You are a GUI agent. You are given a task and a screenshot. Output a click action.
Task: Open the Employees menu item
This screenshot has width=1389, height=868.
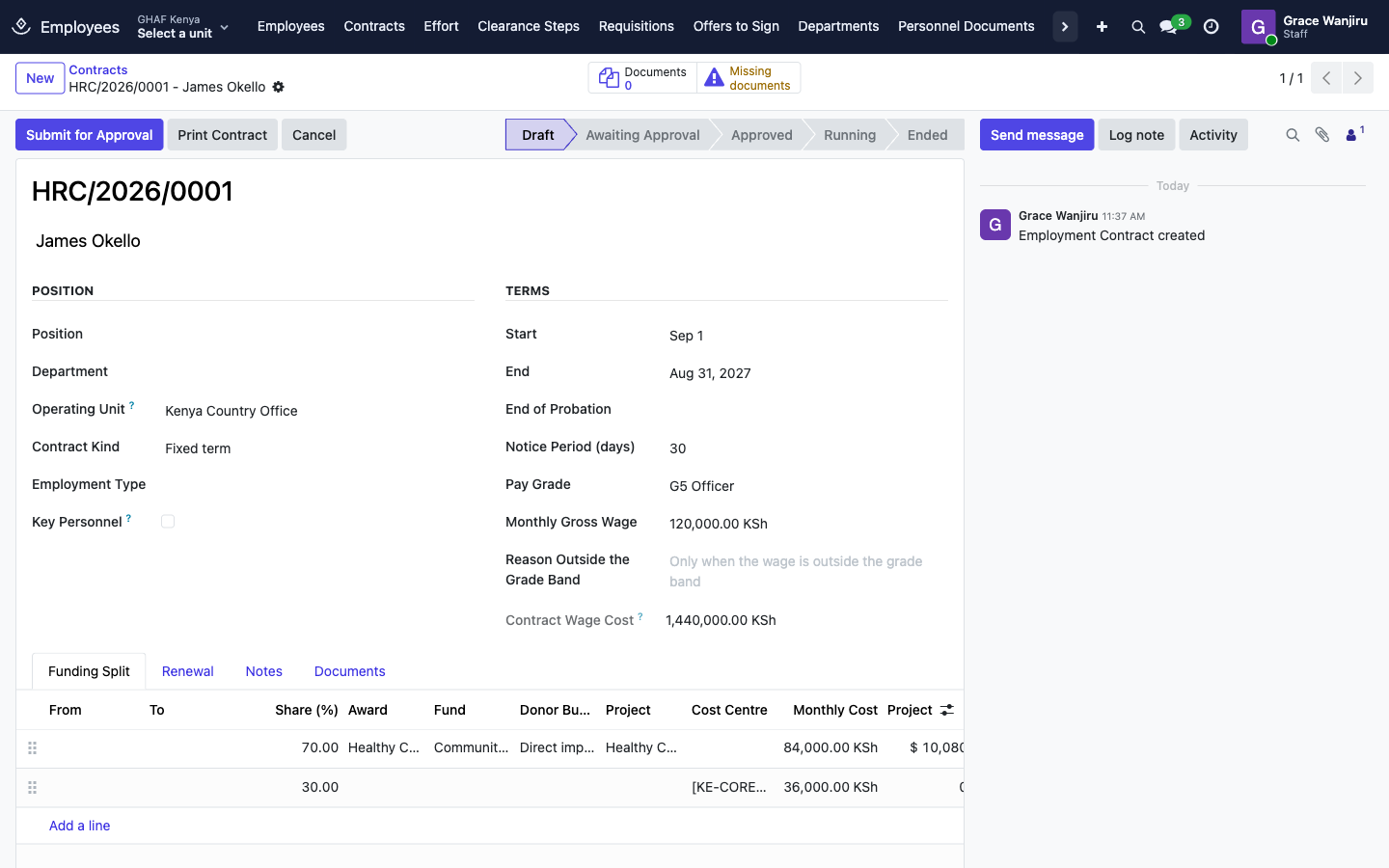click(x=290, y=27)
